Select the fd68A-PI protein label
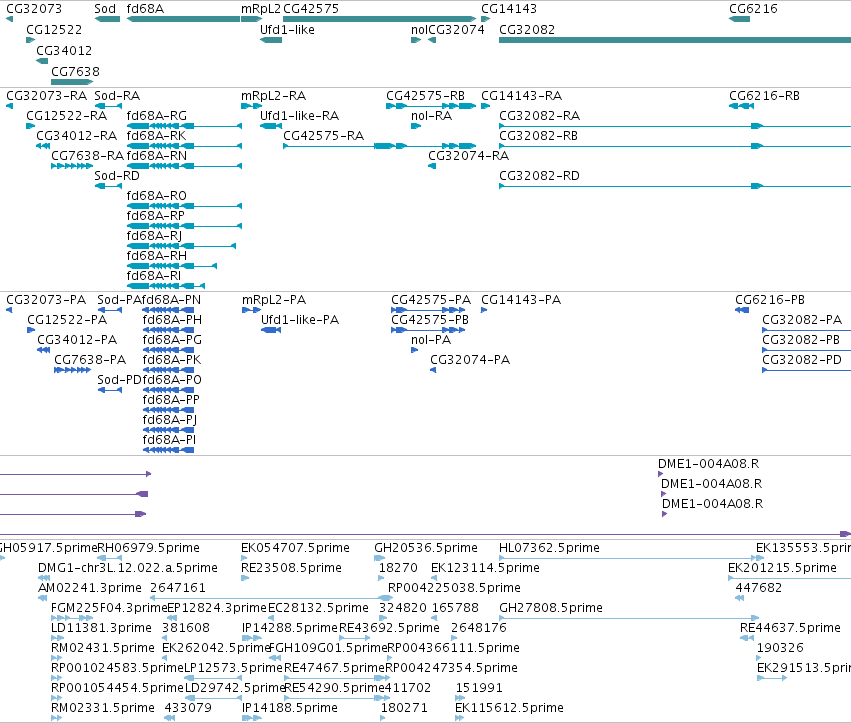Viewport: 851px width, 723px height. (169, 440)
